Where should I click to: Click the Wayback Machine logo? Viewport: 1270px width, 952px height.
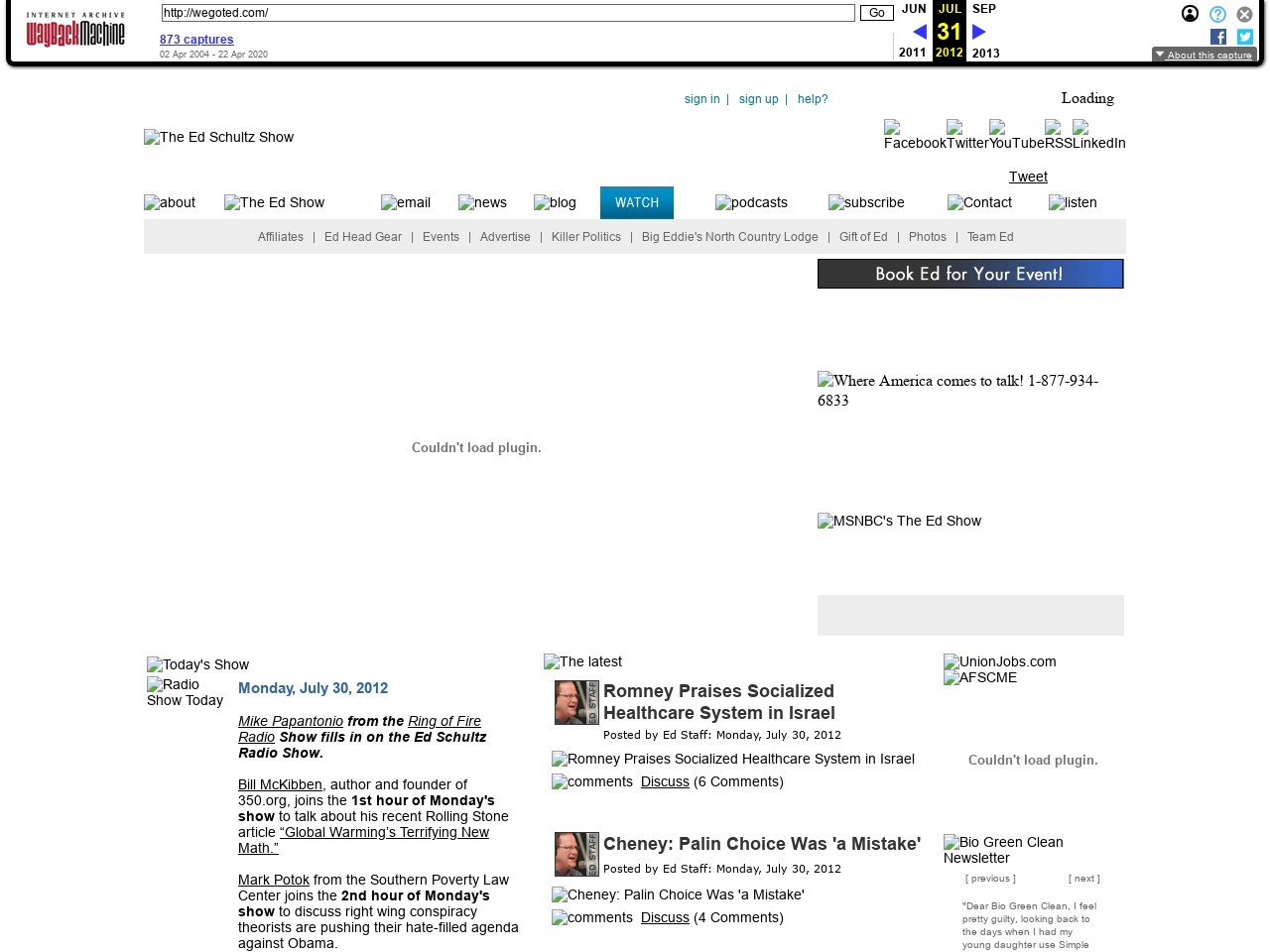point(75,31)
